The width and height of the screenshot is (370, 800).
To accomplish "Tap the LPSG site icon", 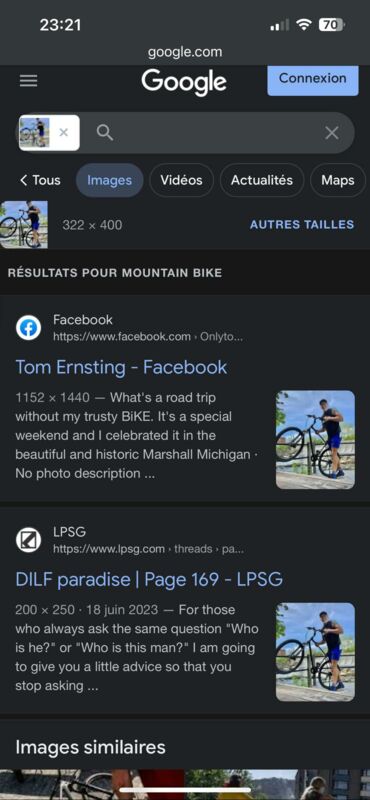I will pyautogui.click(x=29, y=540).
